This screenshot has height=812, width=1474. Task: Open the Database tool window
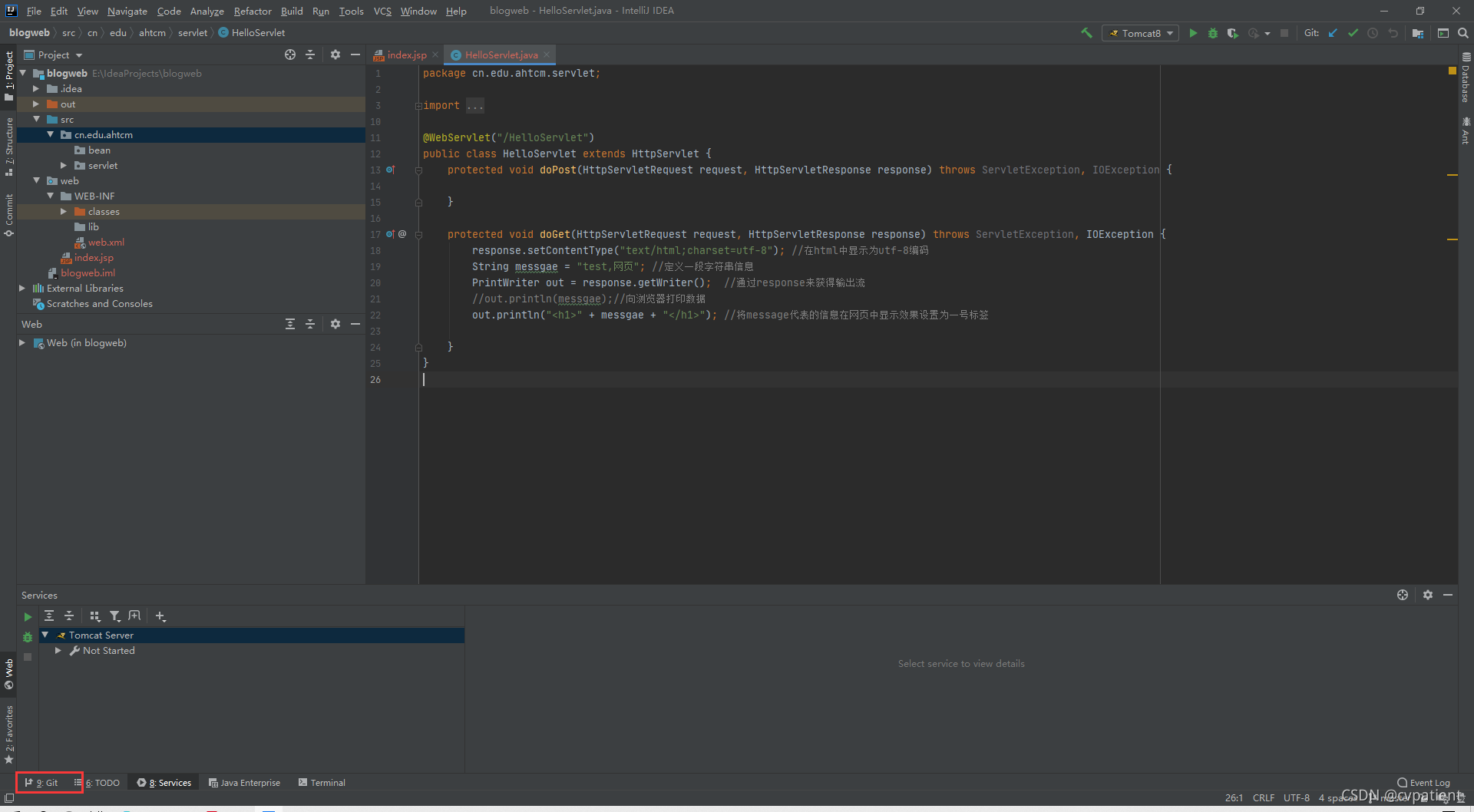pos(1465,84)
